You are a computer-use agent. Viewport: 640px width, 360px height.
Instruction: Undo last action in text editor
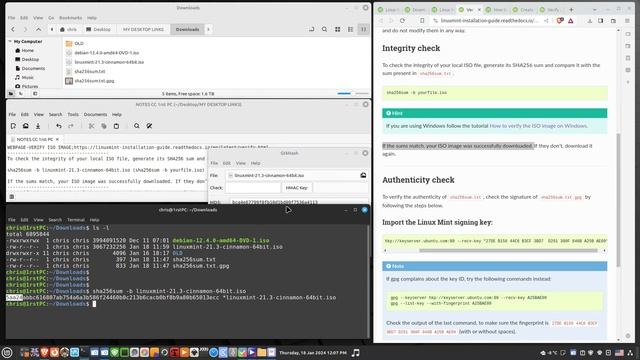coord(59,126)
